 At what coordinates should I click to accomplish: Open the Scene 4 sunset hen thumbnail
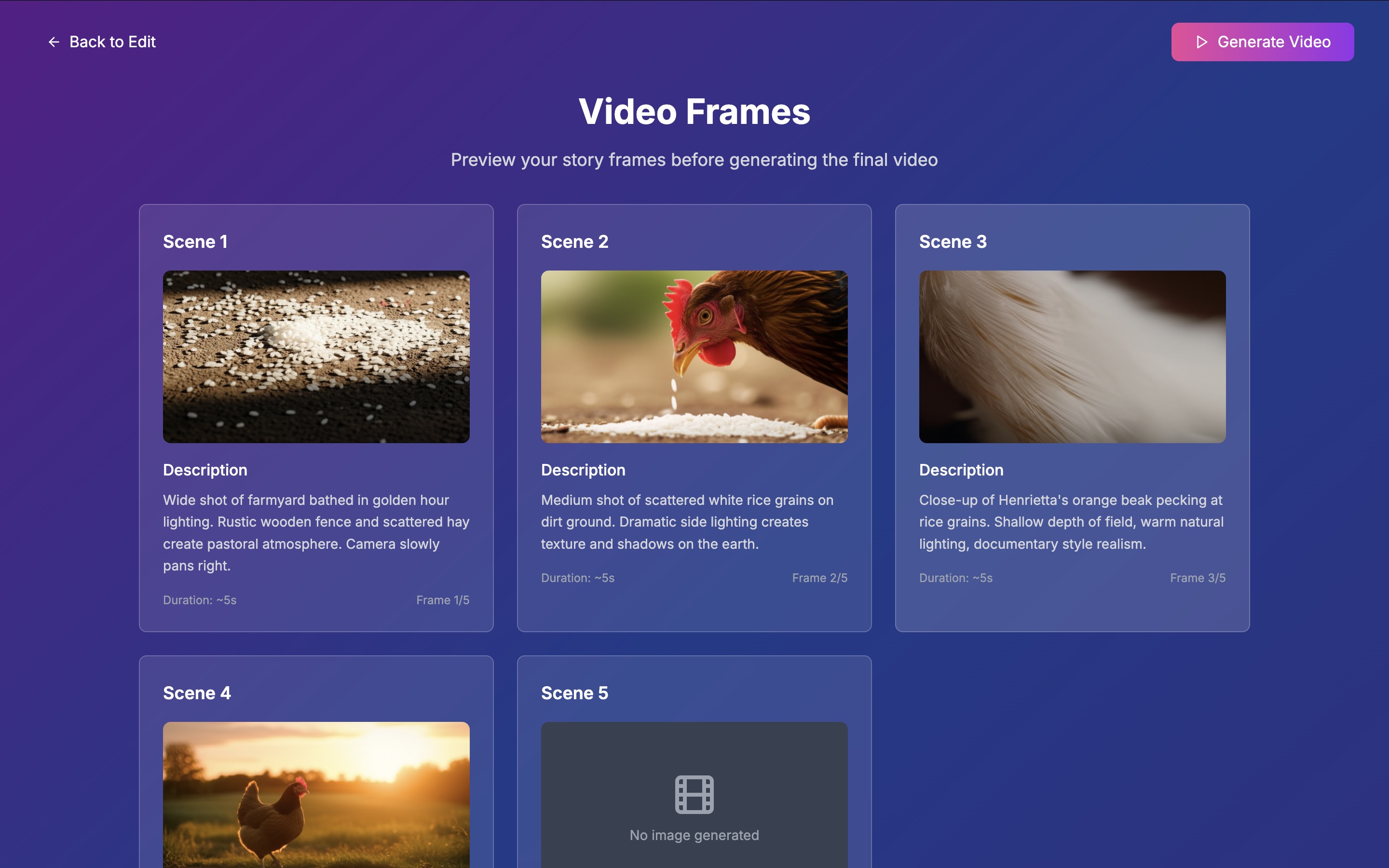[x=316, y=795]
